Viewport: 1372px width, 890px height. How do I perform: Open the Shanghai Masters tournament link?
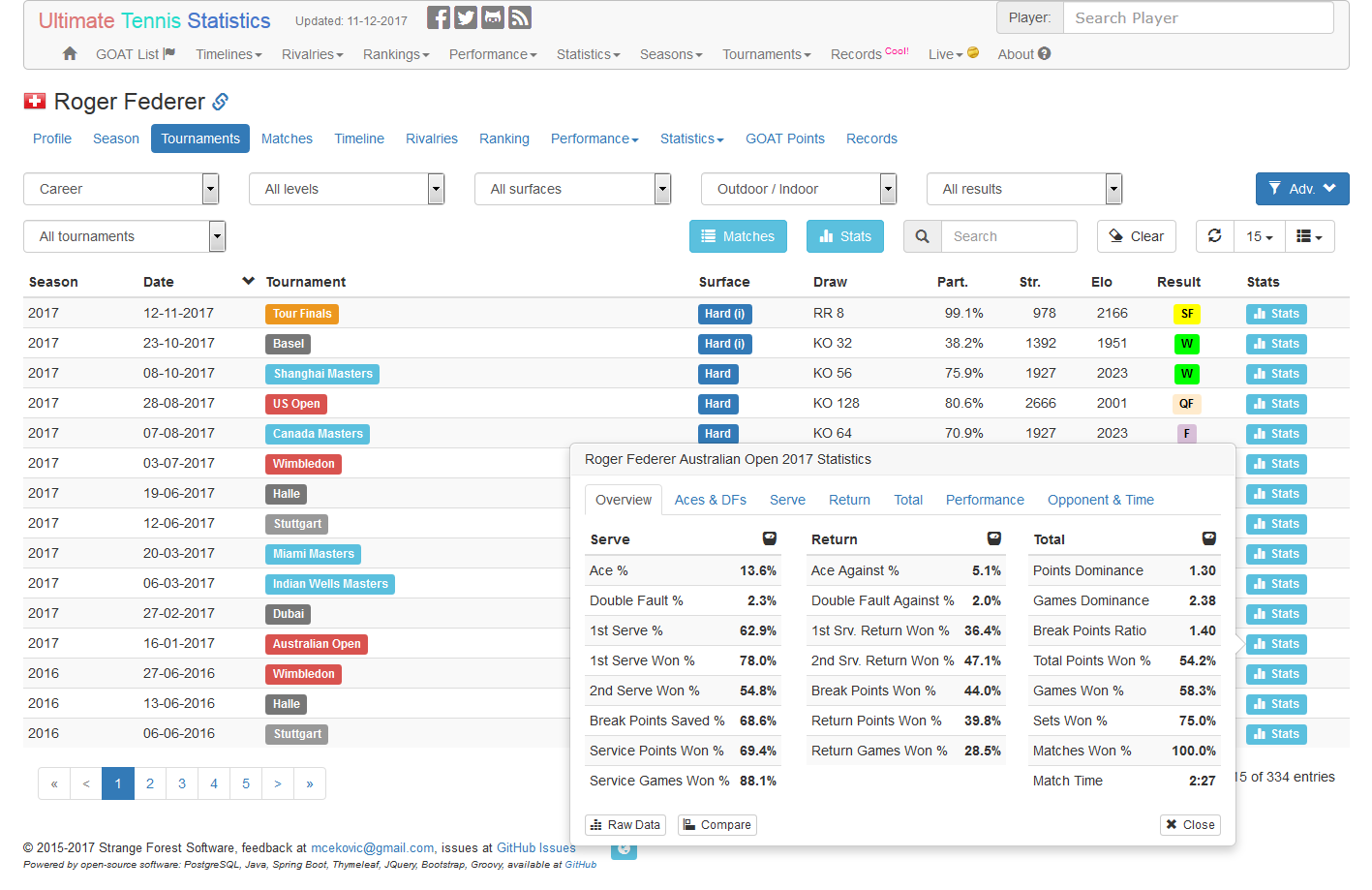click(x=322, y=374)
